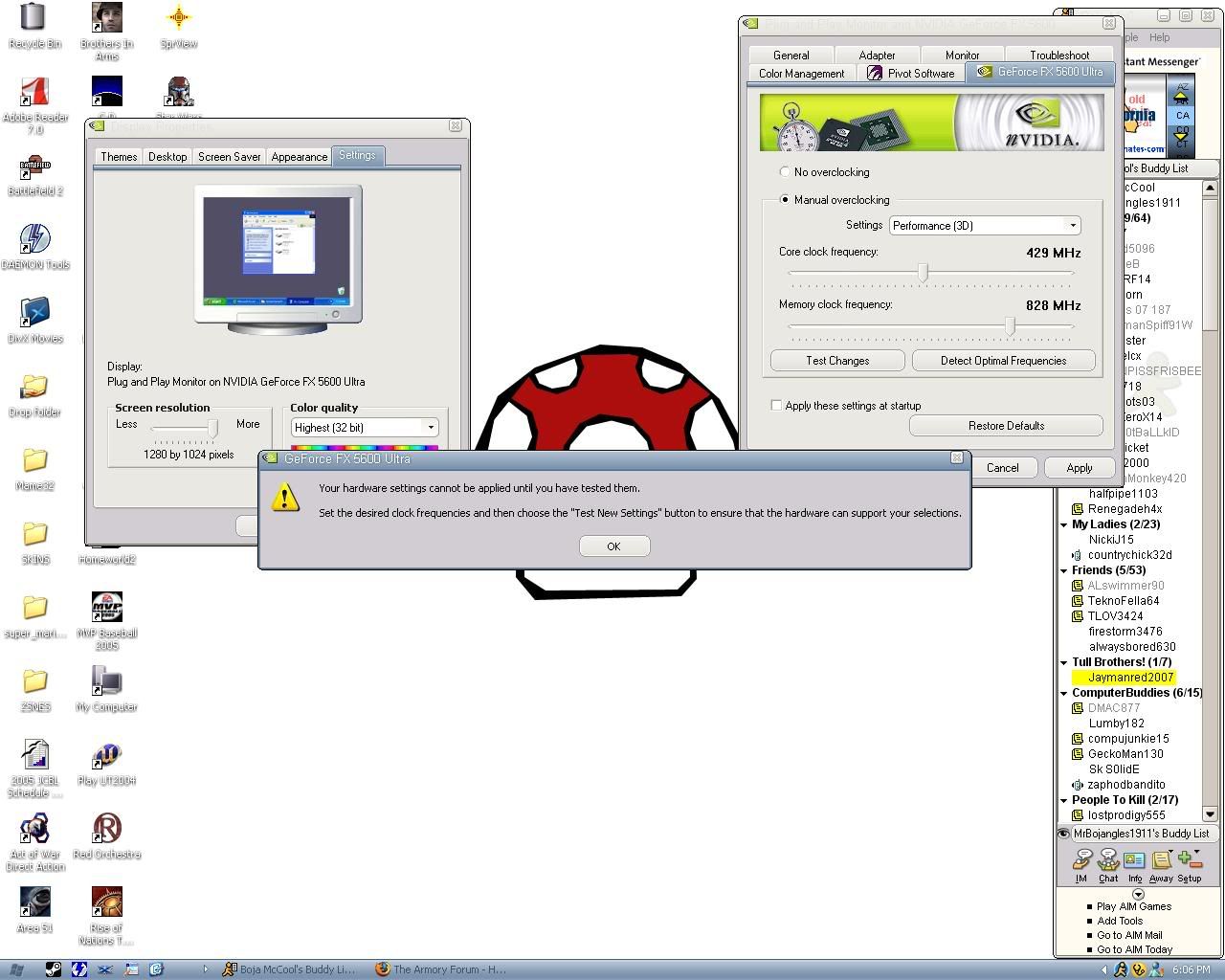Image resolution: width=1225 pixels, height=980 pixels.
Task: Collapse the My Ladies buddy group
Action: coord(1064,524)
